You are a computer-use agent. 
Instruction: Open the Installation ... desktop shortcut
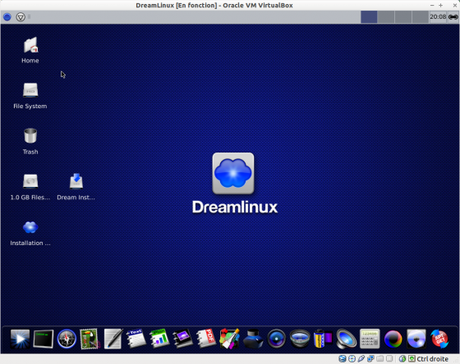point(30,227)
